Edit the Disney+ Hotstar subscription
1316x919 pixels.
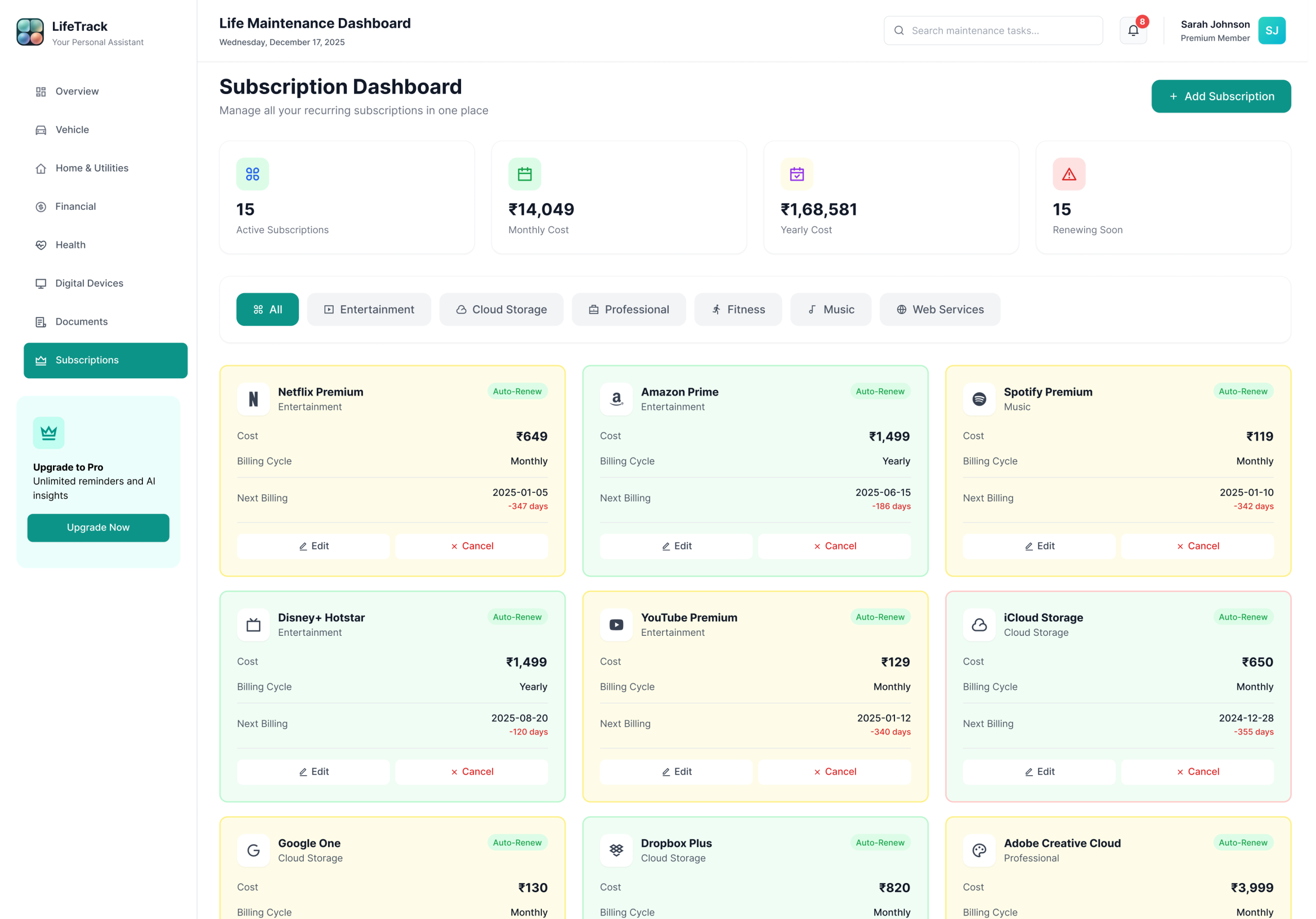click(x=313, y=772)
